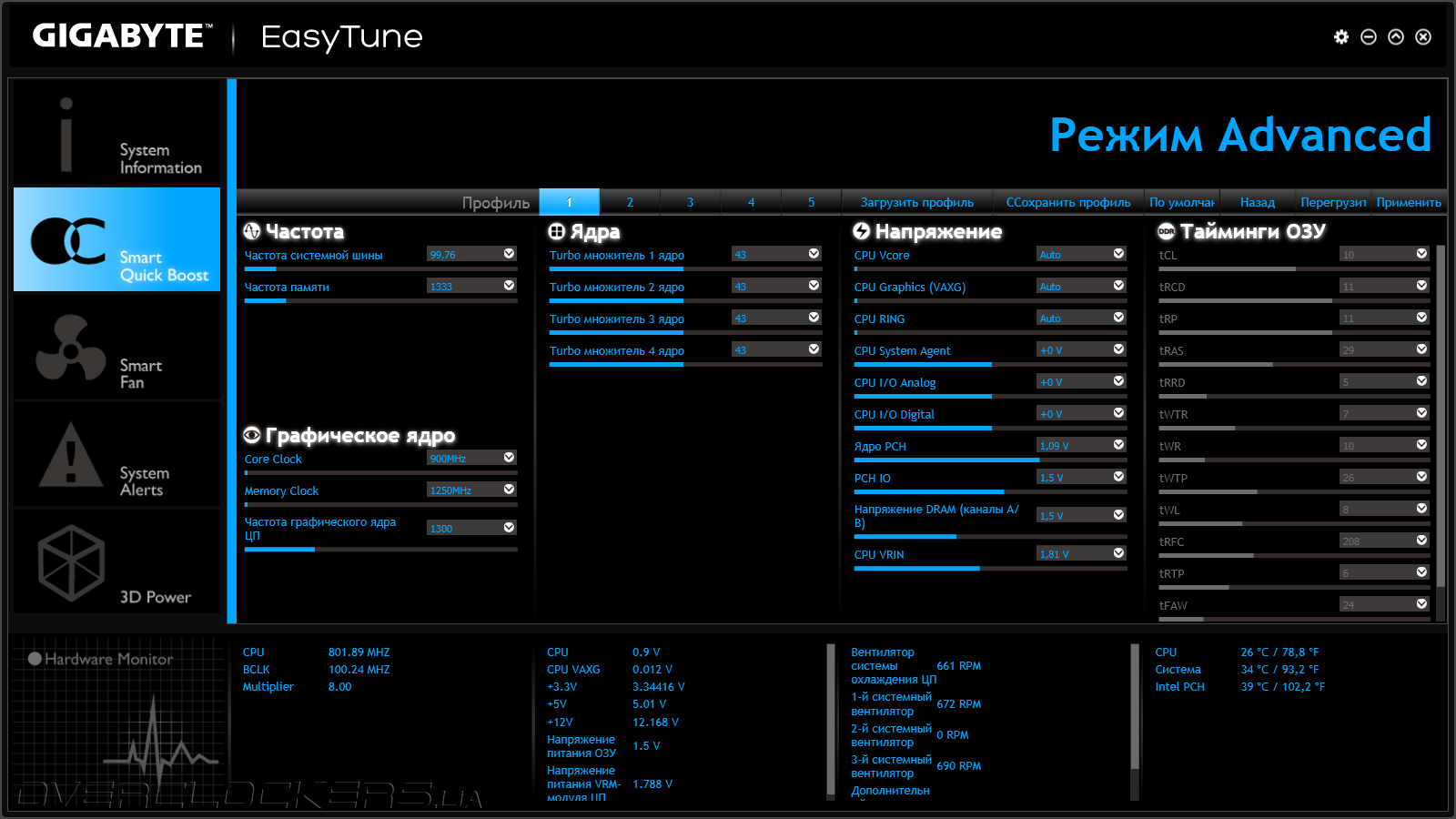The image size is (1456, 819).
Task: Open Smart Fan section
Action: (x=116, y=347)
